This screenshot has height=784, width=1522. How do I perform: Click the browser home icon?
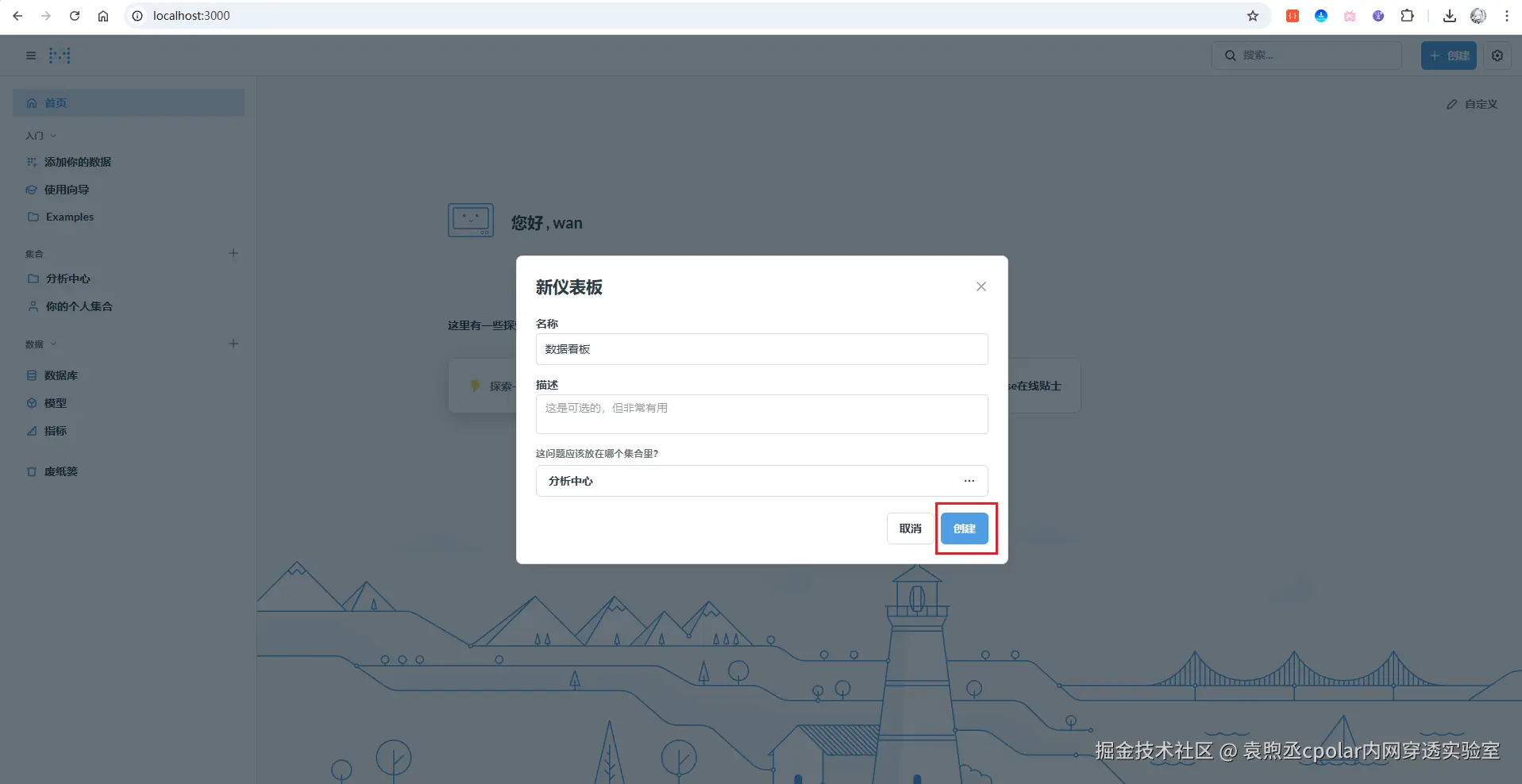103,16
